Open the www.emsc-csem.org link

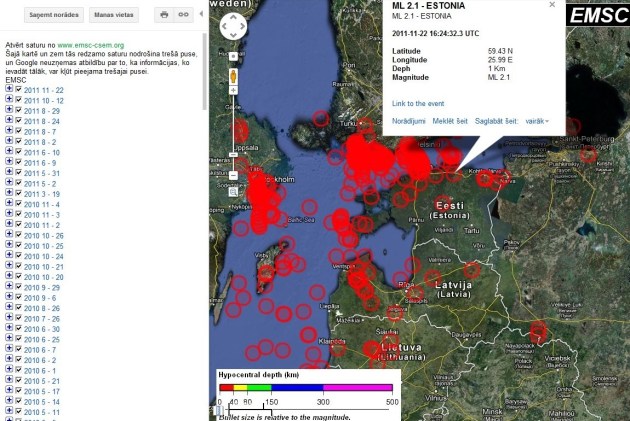90,46
